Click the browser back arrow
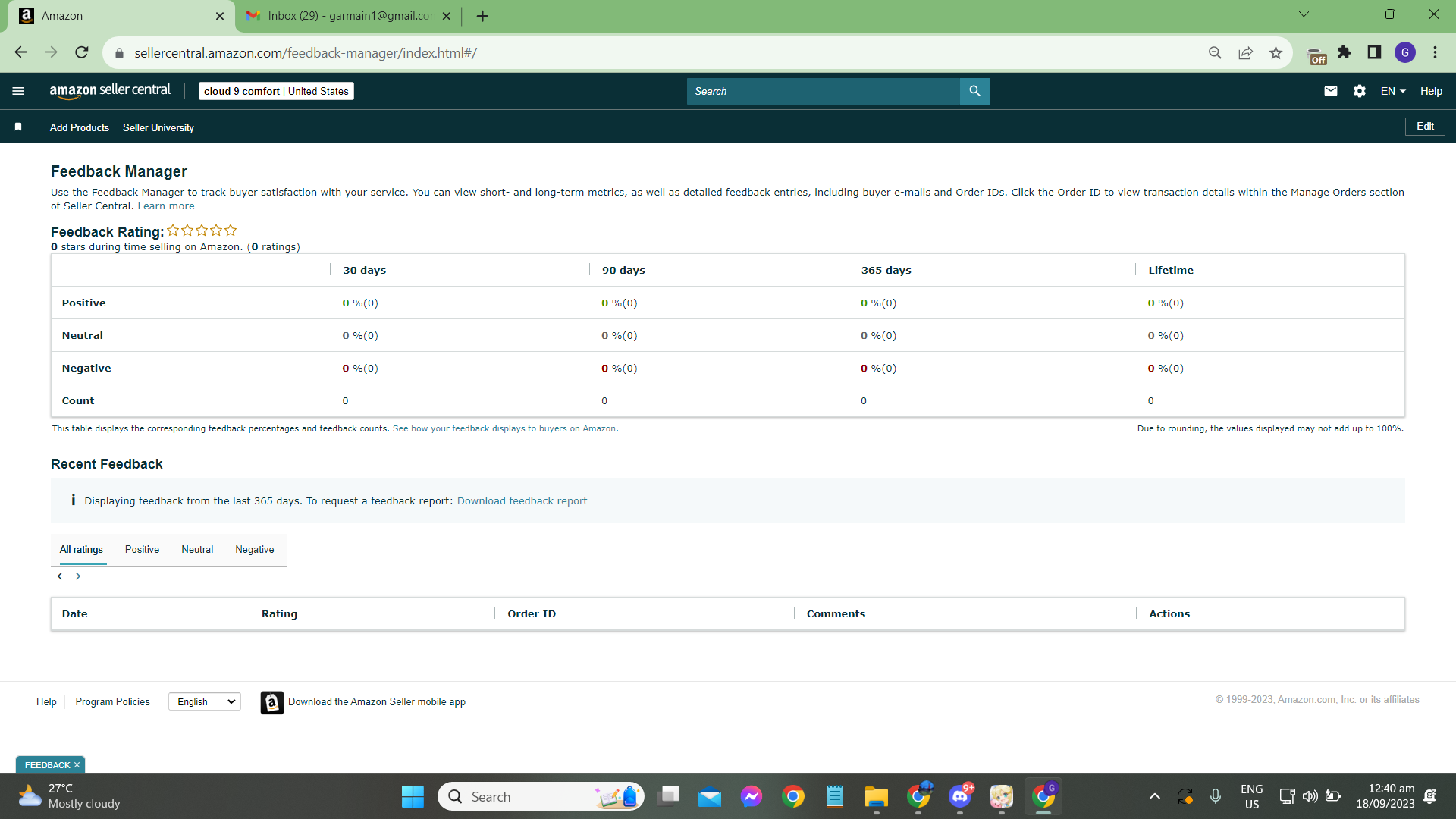The height and width of the screenshot is (819, 1456). [x=20, y=52]
